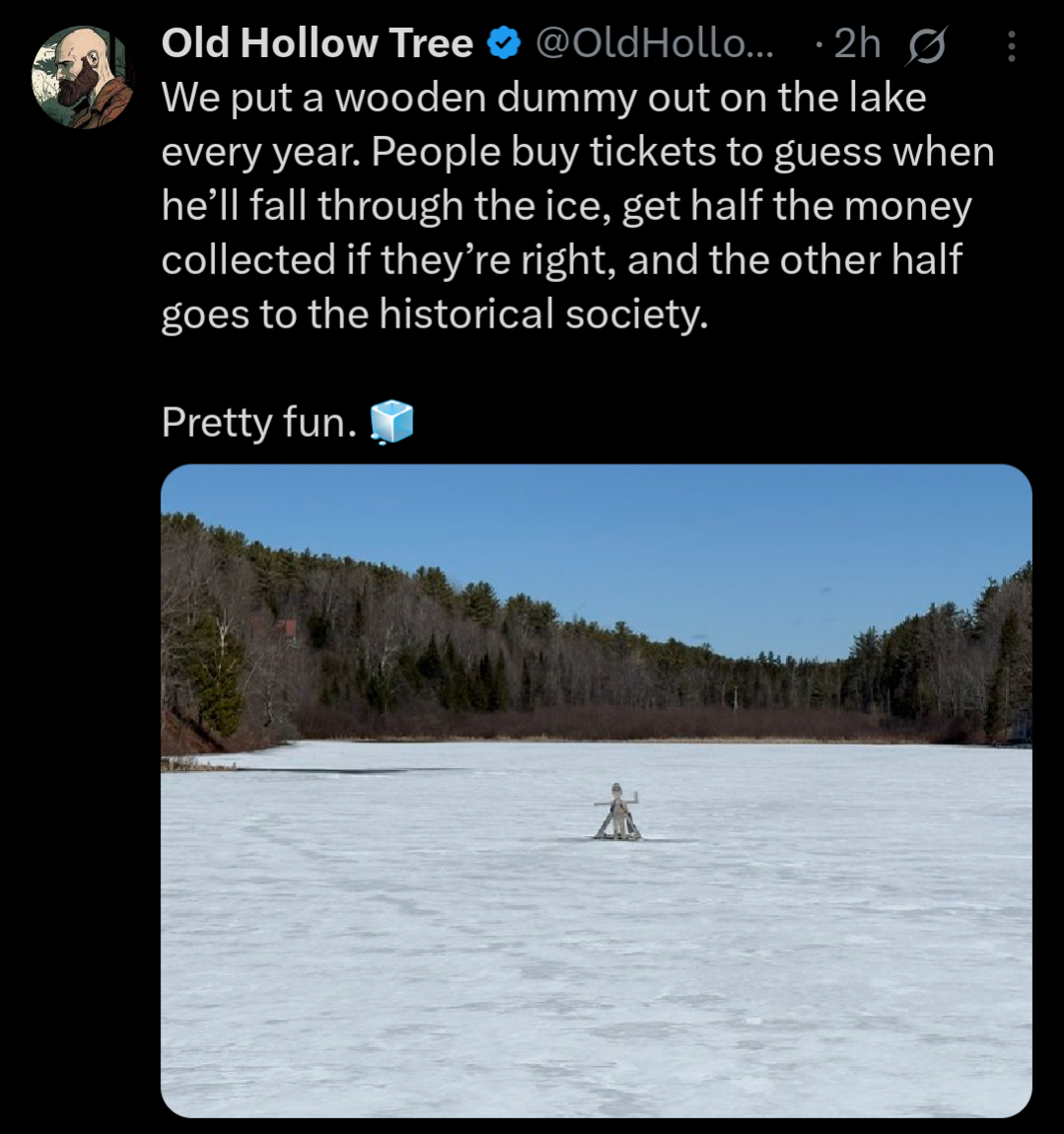Image resolution: width=1064 pixels, height=1134 pixels.
Task: Click the blue verified badge
Action: tap(505, 44)
